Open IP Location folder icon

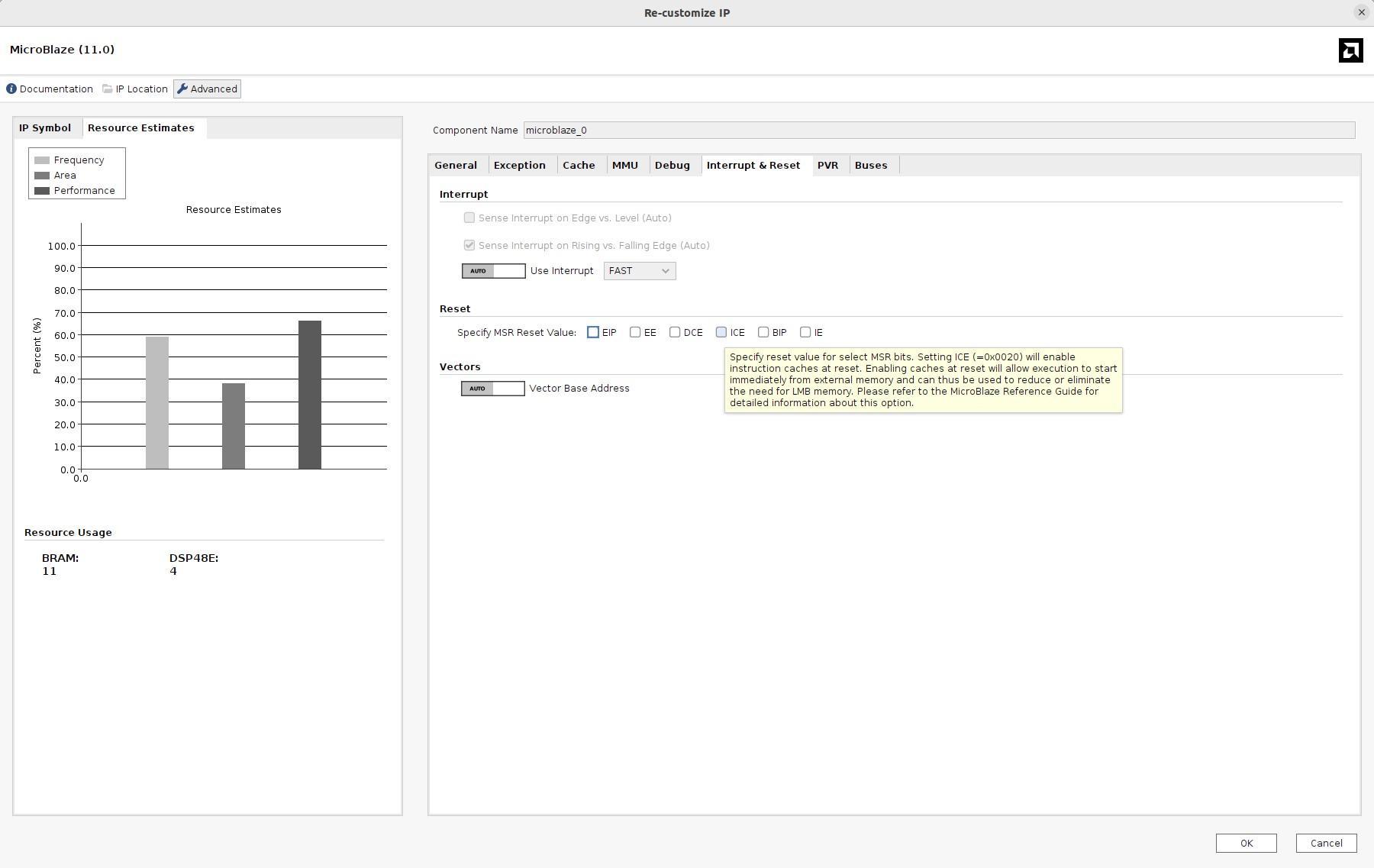click(108, 89)
